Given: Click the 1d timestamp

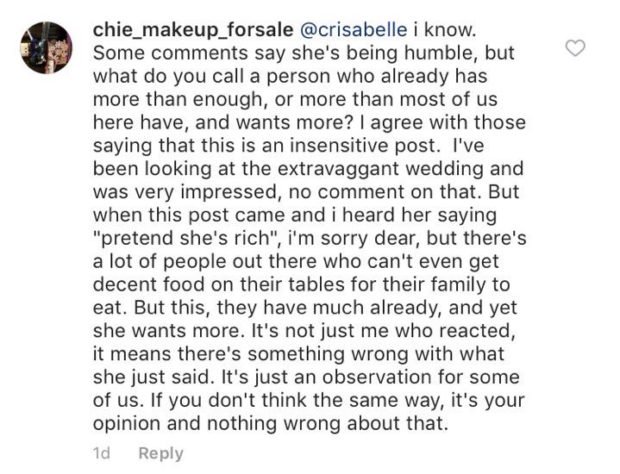Looking at the screenshot, I should pos(102,453).
